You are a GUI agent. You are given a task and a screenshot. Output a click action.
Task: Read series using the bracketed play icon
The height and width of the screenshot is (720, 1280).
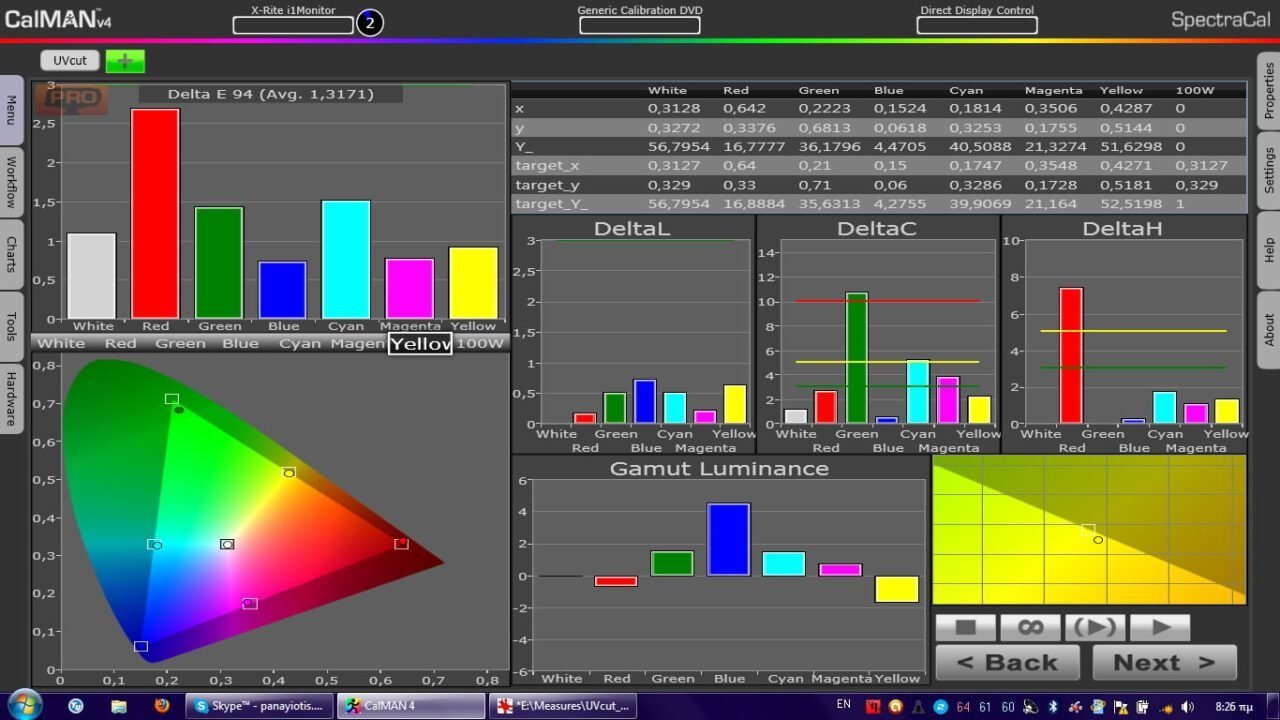point(1095,628)
